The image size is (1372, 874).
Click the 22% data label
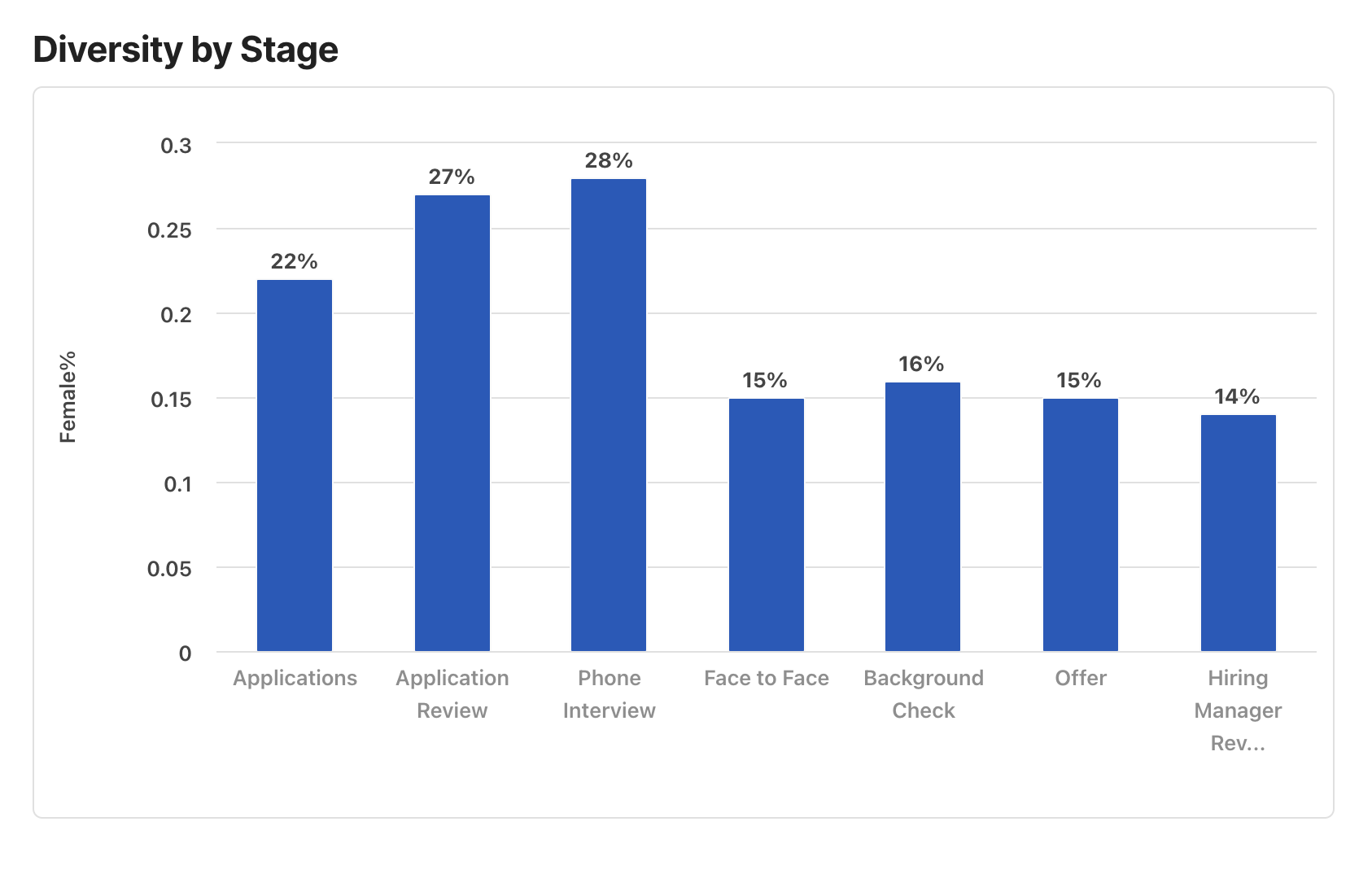click(x=295, y=262)
